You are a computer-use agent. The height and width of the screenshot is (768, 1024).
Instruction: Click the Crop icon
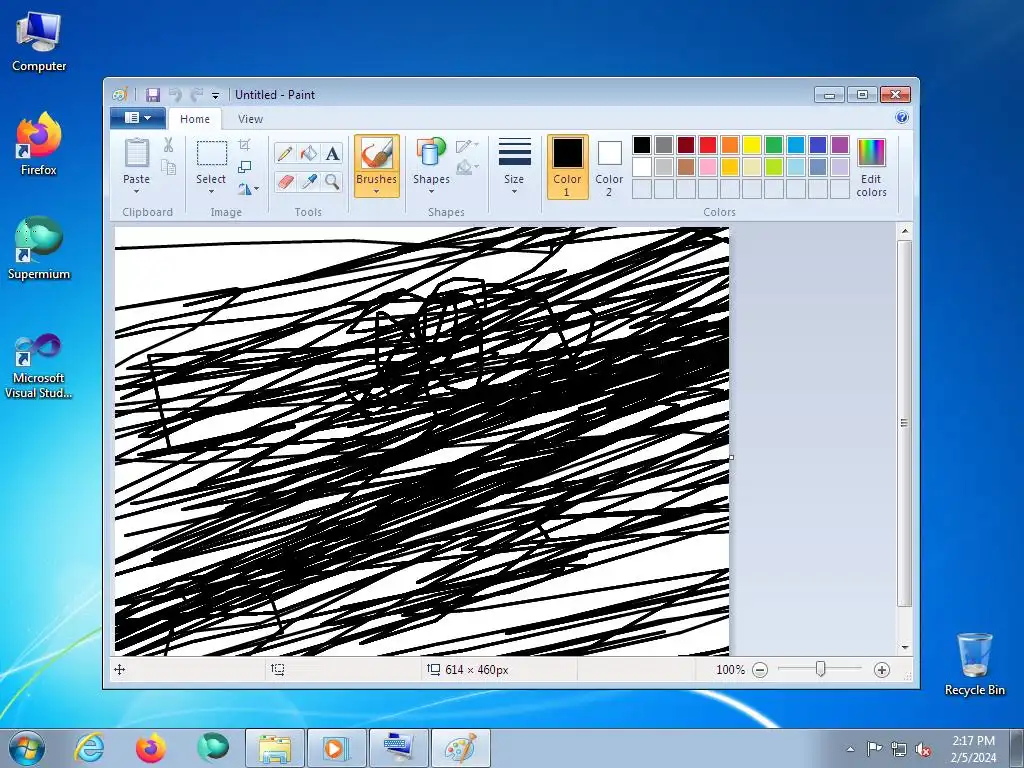(244, 145)
